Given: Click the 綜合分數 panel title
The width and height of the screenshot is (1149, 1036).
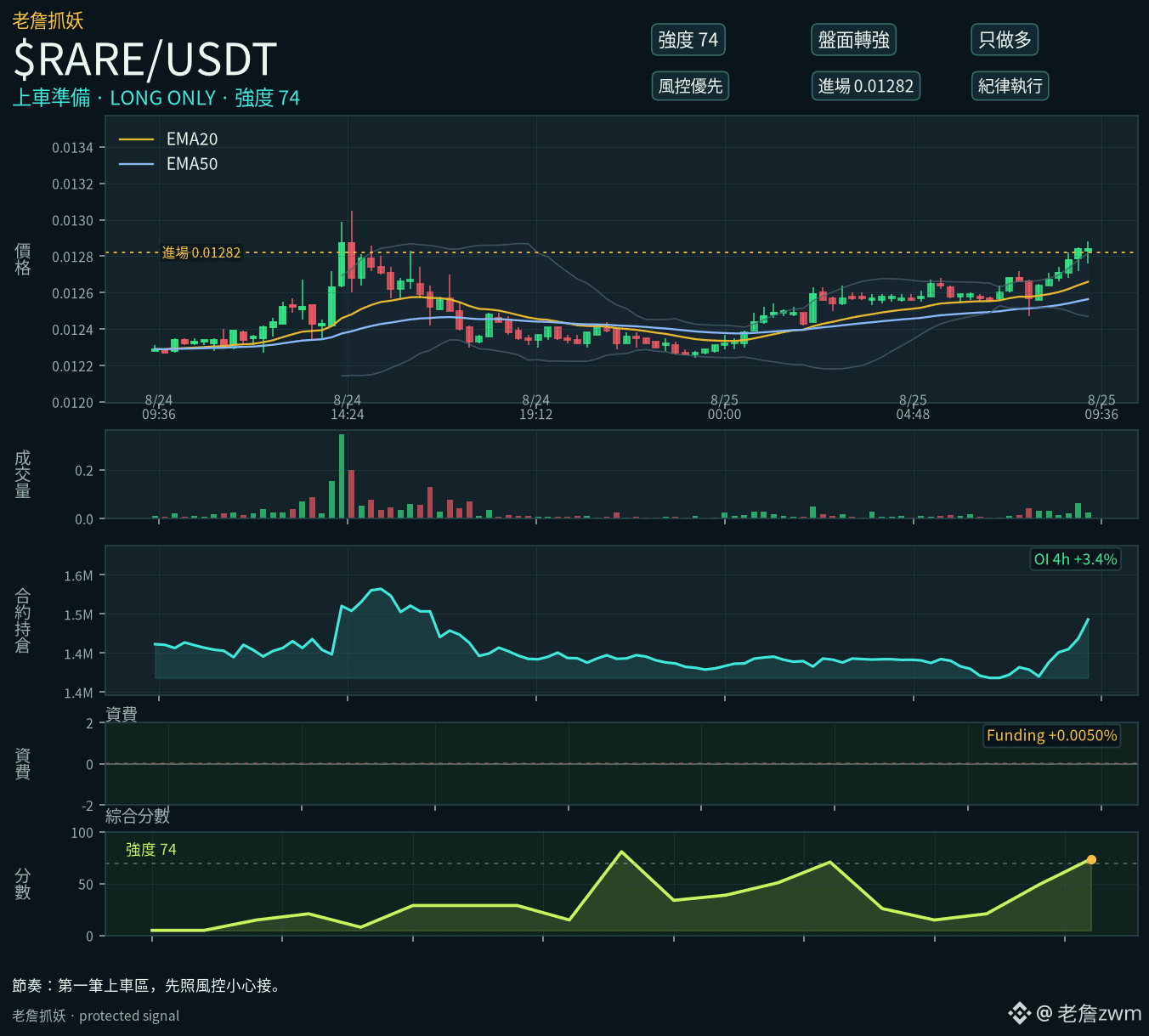Looking at the screenshot, I should click(138, 816).
